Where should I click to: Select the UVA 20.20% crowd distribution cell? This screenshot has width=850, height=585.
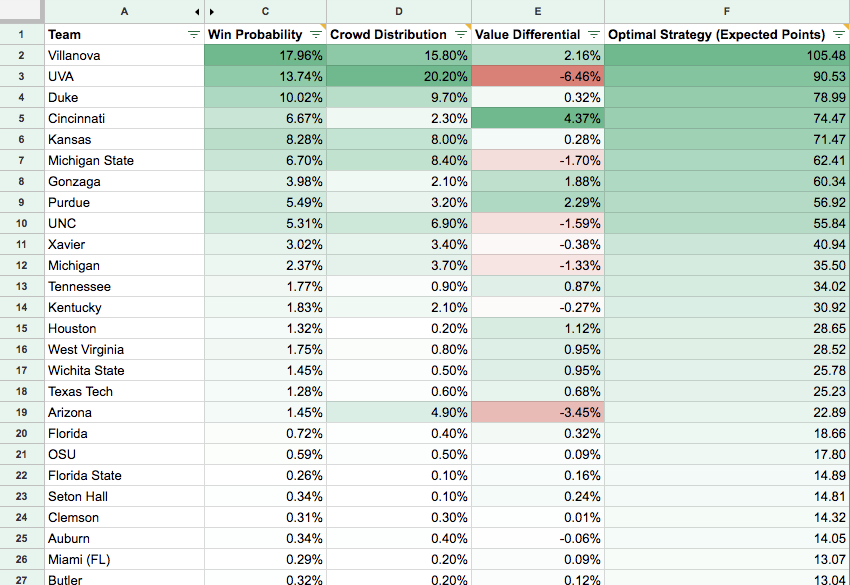point(399,76)
